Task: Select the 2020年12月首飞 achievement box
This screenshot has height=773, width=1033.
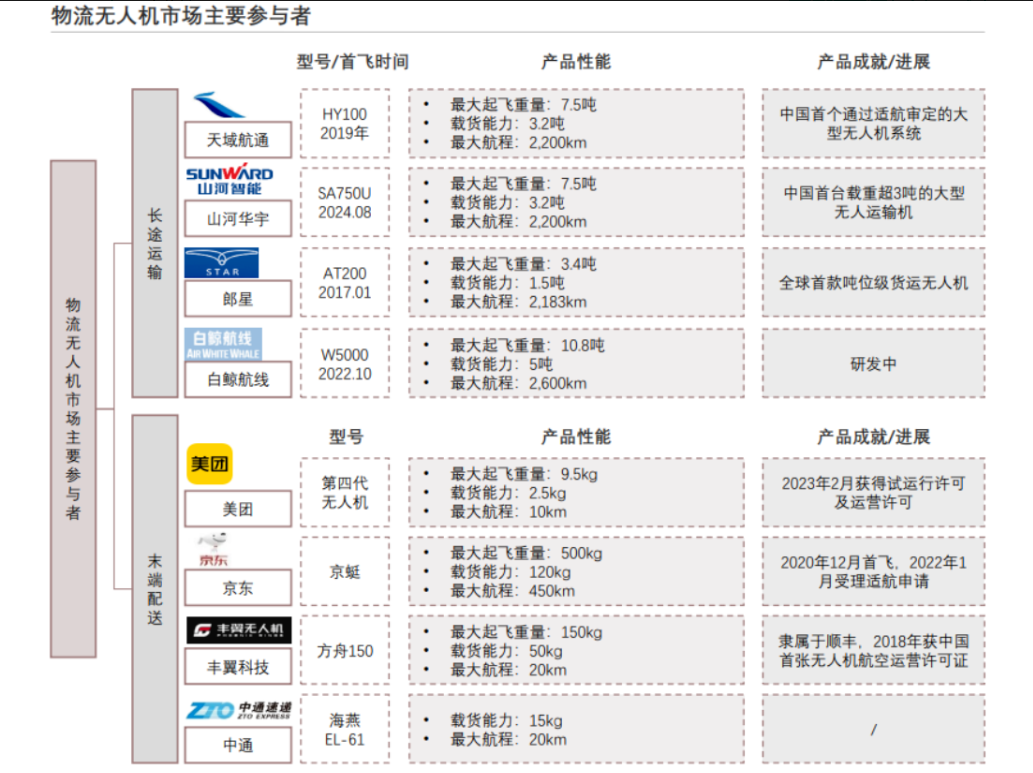Action: click(x=874, y=571)
